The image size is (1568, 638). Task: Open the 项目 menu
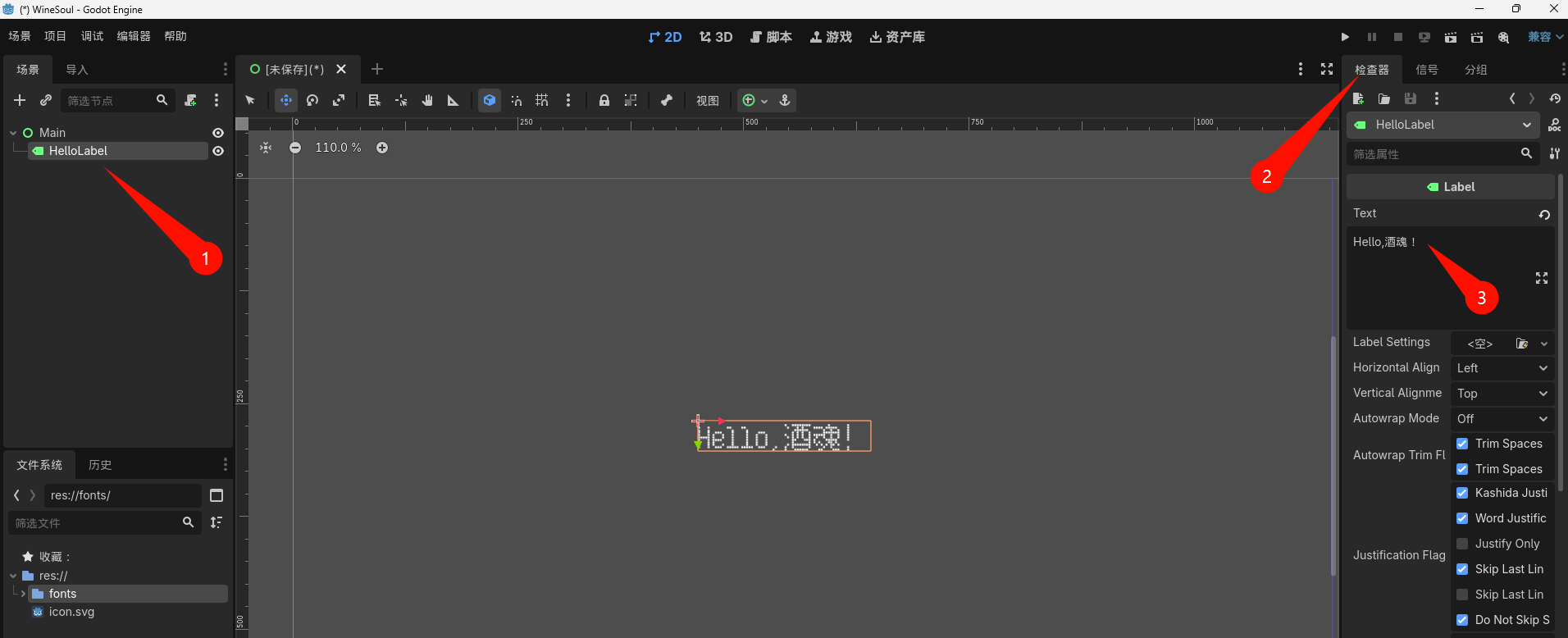[x=55, y=36]
